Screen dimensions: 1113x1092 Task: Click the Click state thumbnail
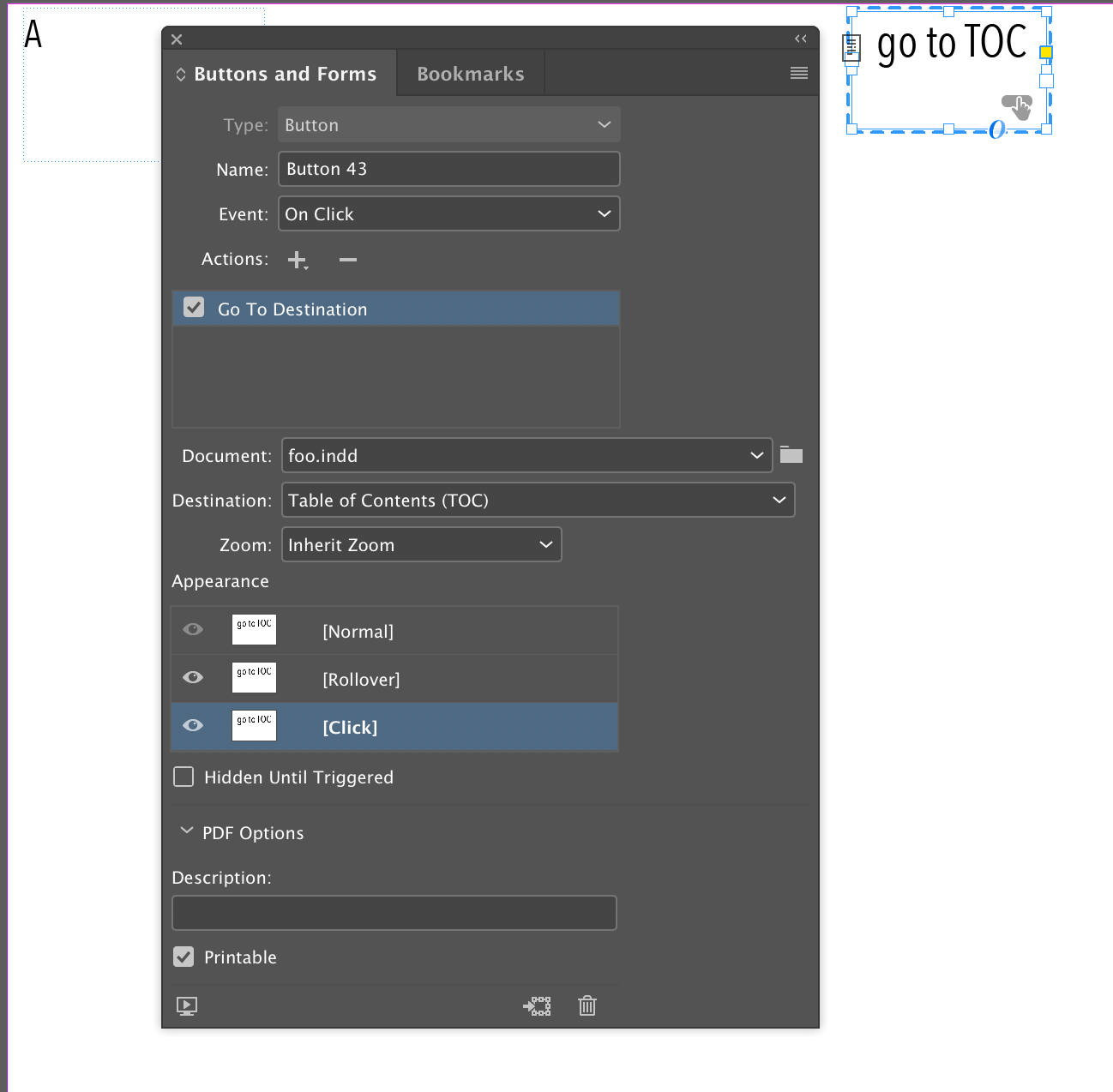coord(254,726)
